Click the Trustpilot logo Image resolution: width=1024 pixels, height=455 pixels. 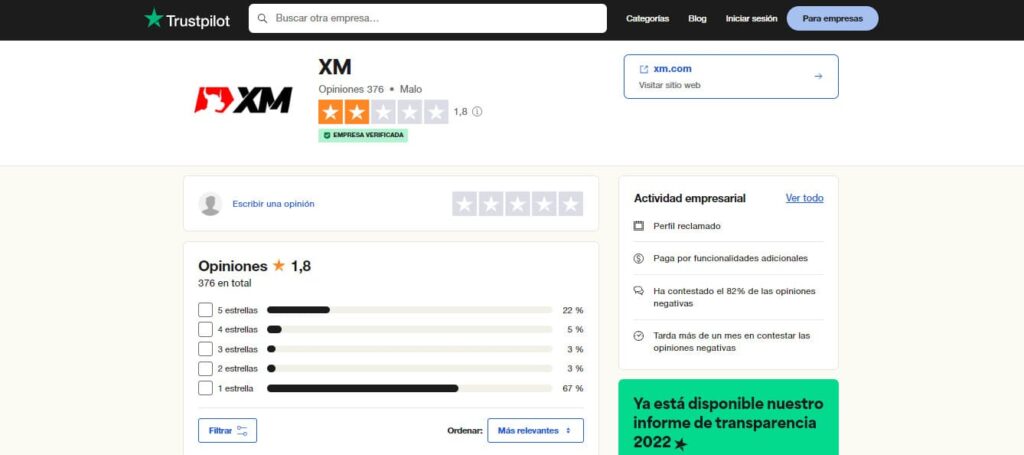pyautogui.click(x=187, y=19)
